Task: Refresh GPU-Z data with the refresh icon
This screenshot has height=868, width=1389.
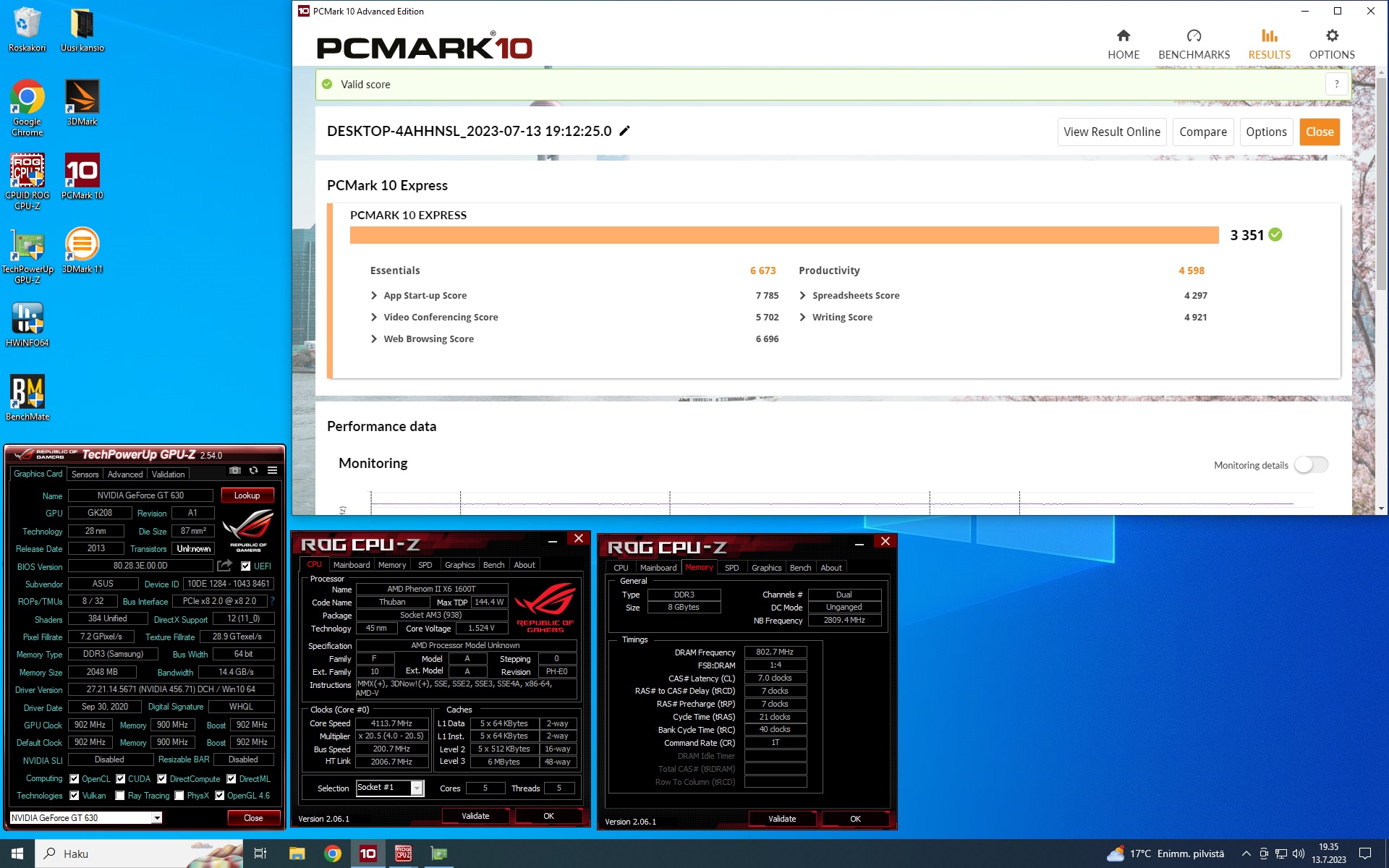Action: pyautogui.click(x=253, y=470)
